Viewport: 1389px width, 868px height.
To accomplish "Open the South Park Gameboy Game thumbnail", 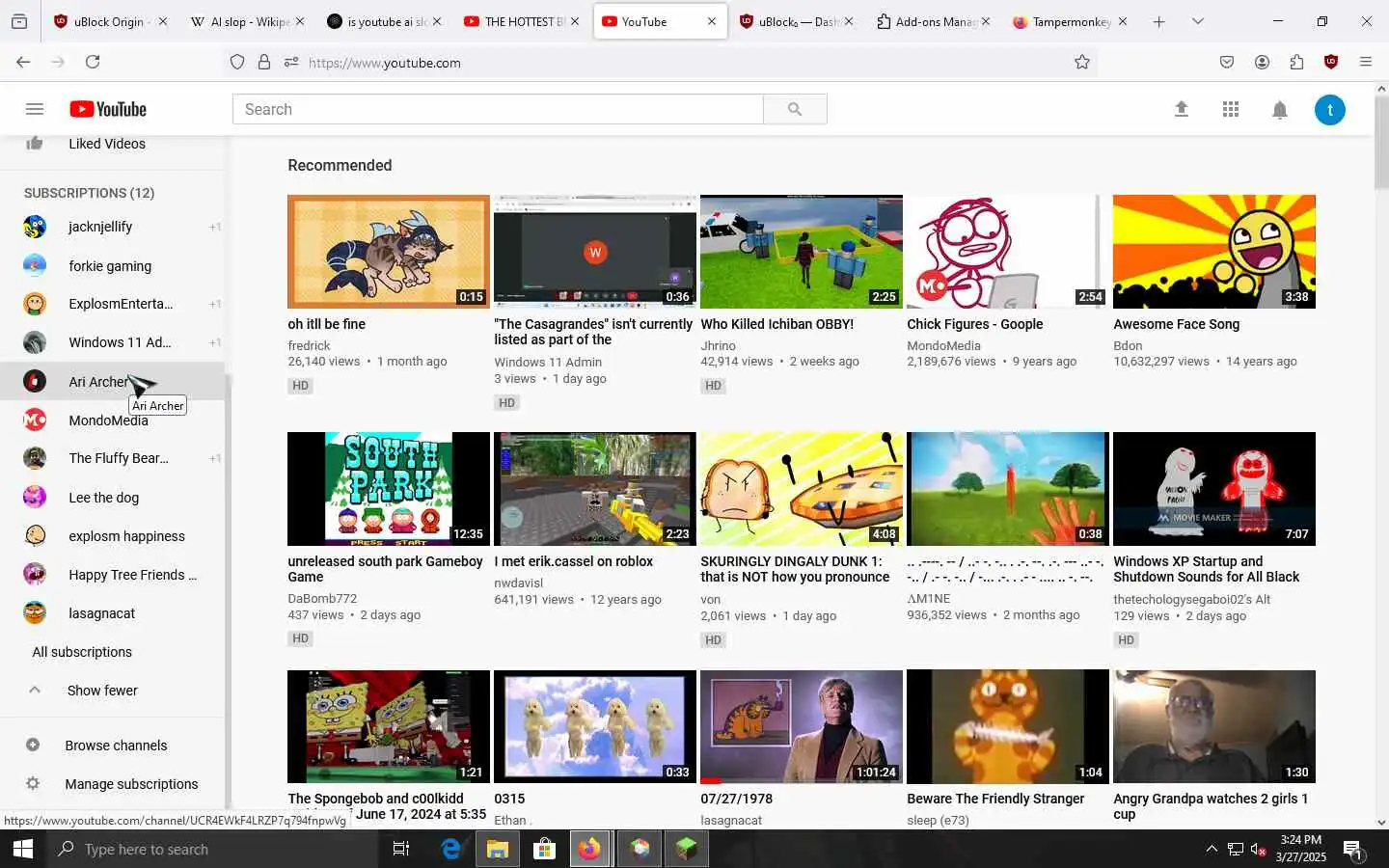I will pos(389,489).
